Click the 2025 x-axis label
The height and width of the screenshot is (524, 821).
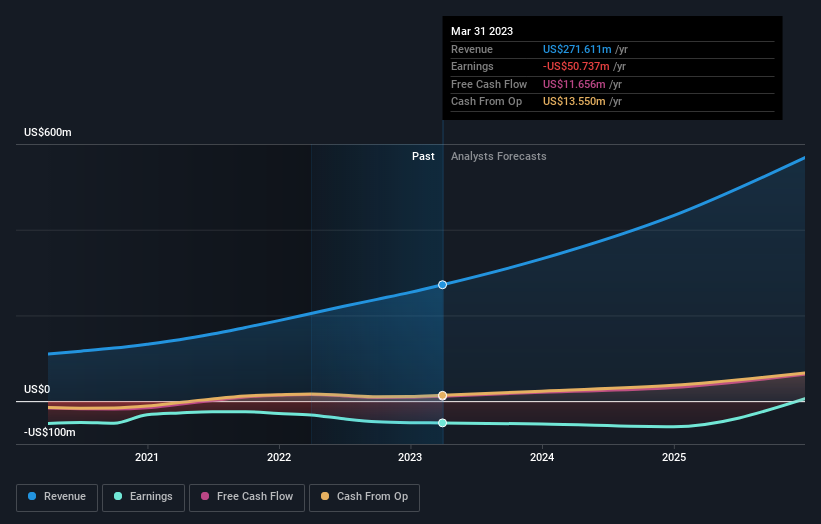click(x=674, y=457)
